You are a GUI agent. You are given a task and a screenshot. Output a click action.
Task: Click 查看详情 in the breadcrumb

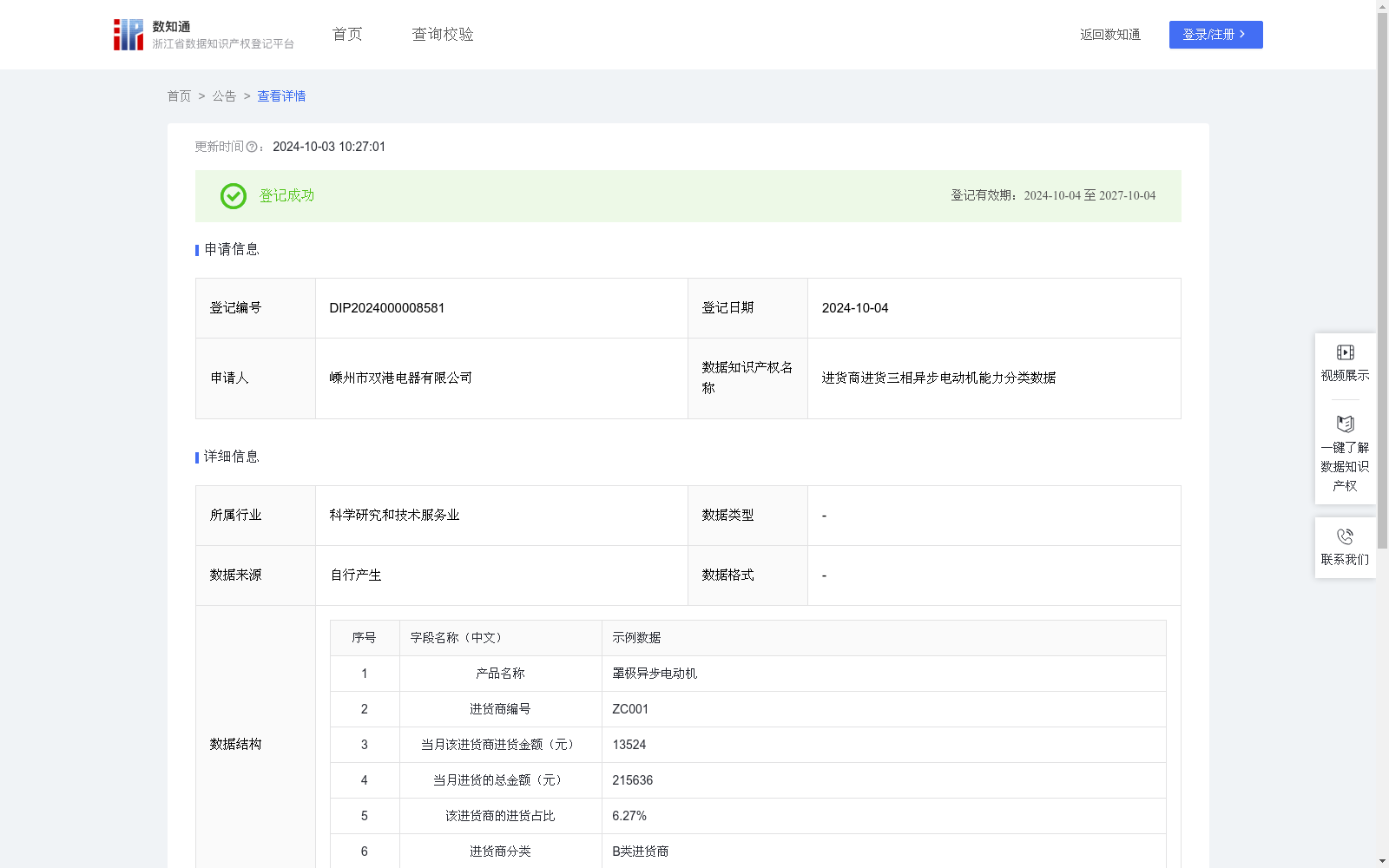[281, 96]
